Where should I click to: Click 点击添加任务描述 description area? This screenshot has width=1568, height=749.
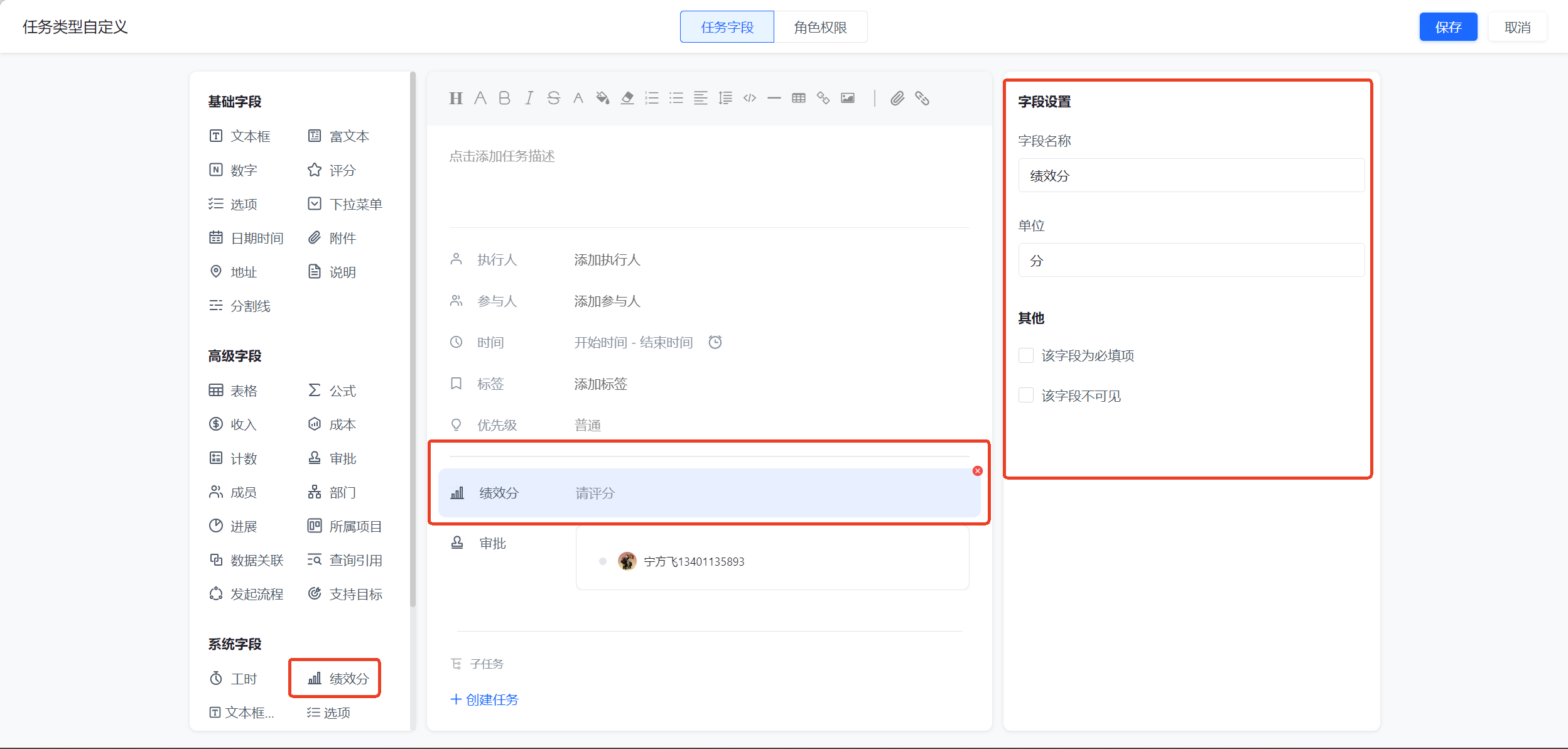pyautogui.click(x=502, y=156)
